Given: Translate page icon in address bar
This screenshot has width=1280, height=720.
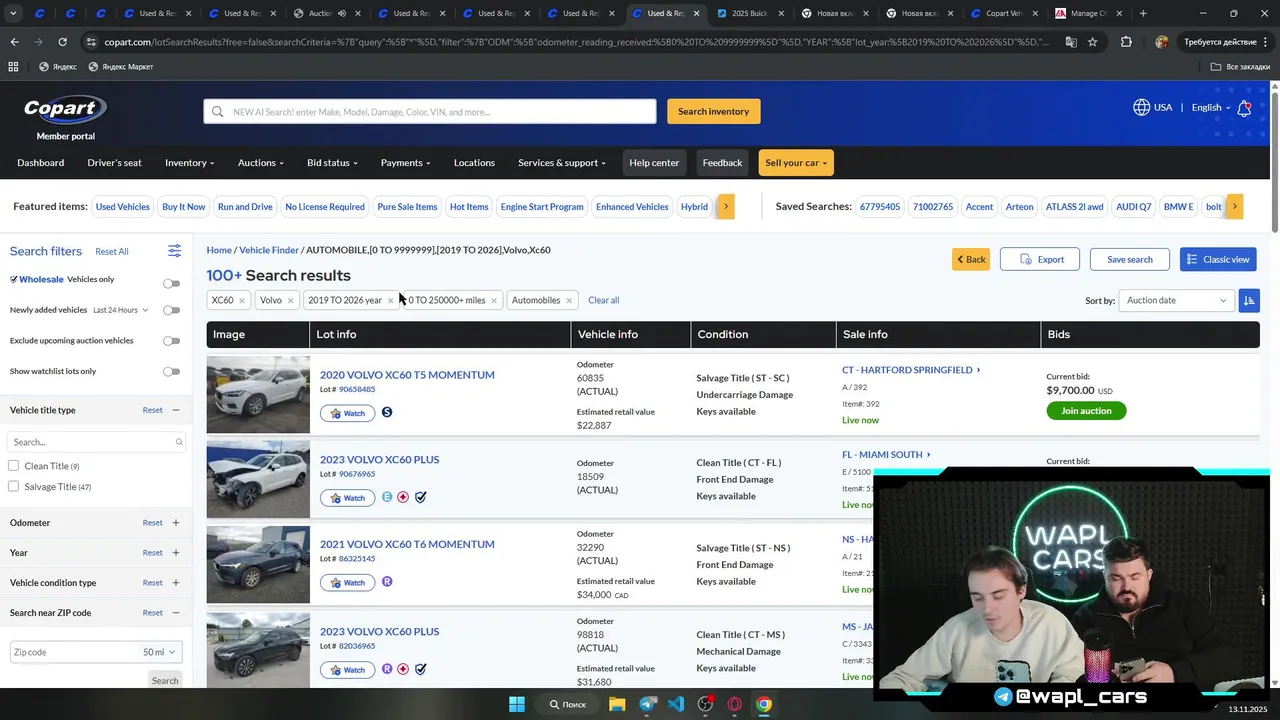Looking at the screenshot, I should point(1071,42).
